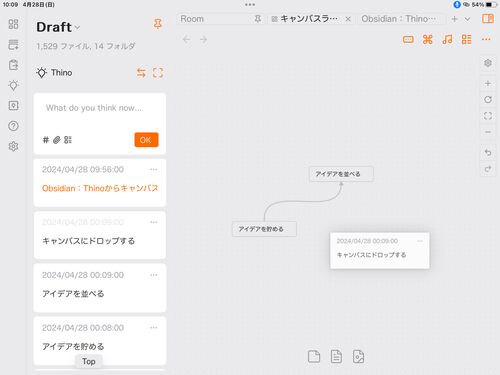The image size is (500, 375).
Task: Check the battery status indicator
Action: point(491,4)
